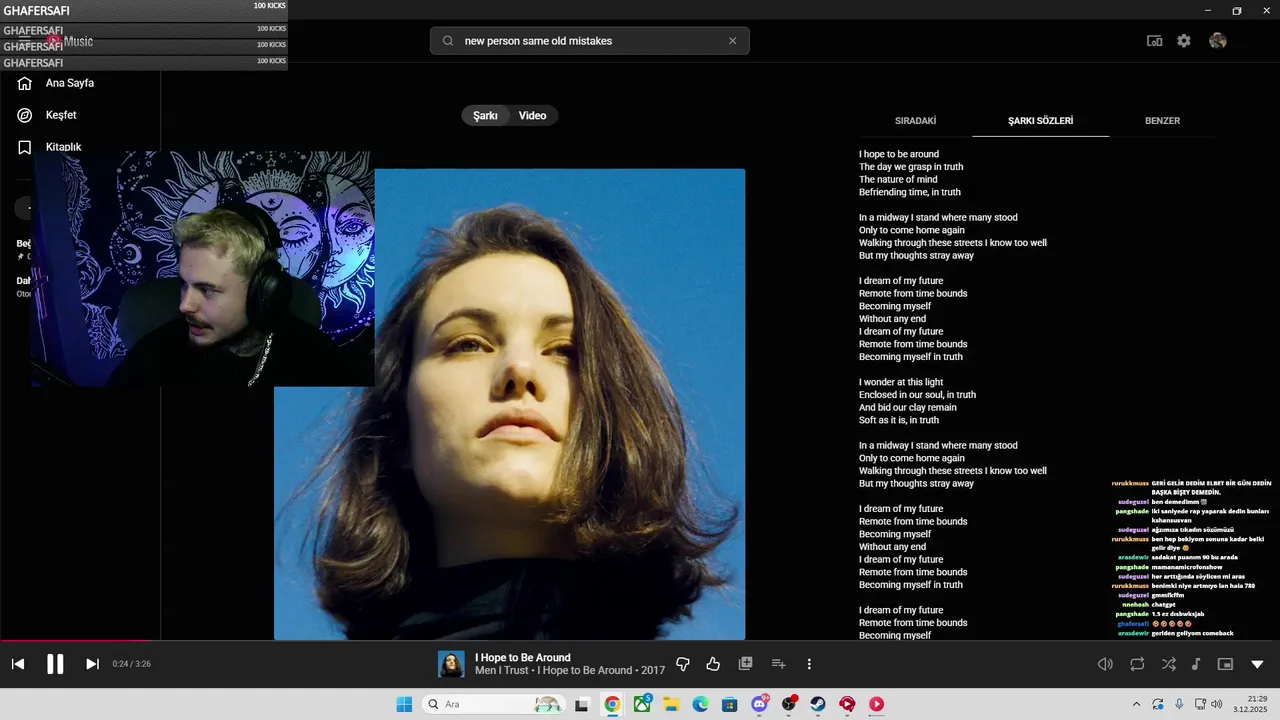Open File Explorer from the taskbar
The width and height of the screenshot is (1280, 720).
[x=671, y=704]
